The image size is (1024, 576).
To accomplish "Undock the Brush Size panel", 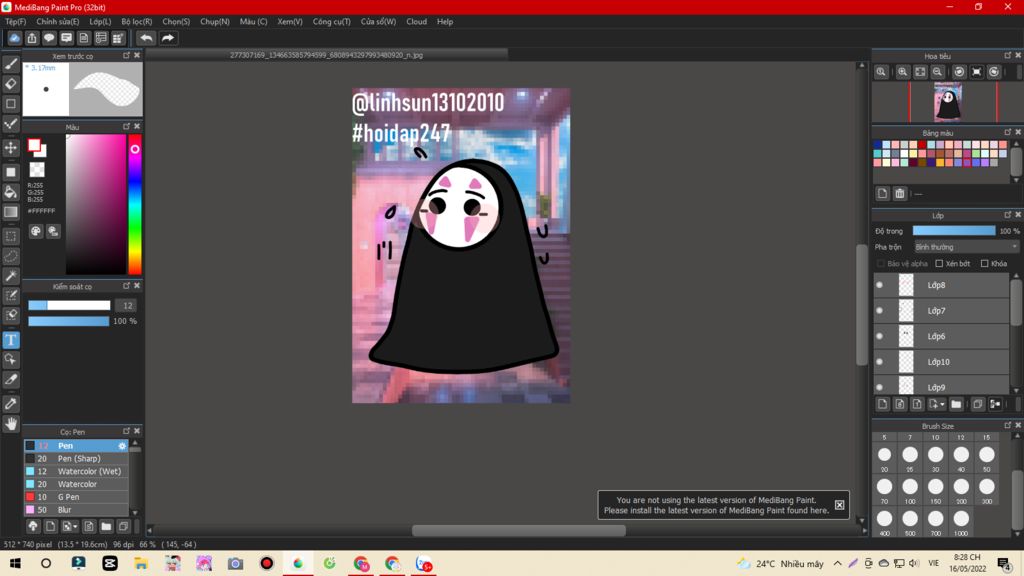I will (x=1008, y=425).
